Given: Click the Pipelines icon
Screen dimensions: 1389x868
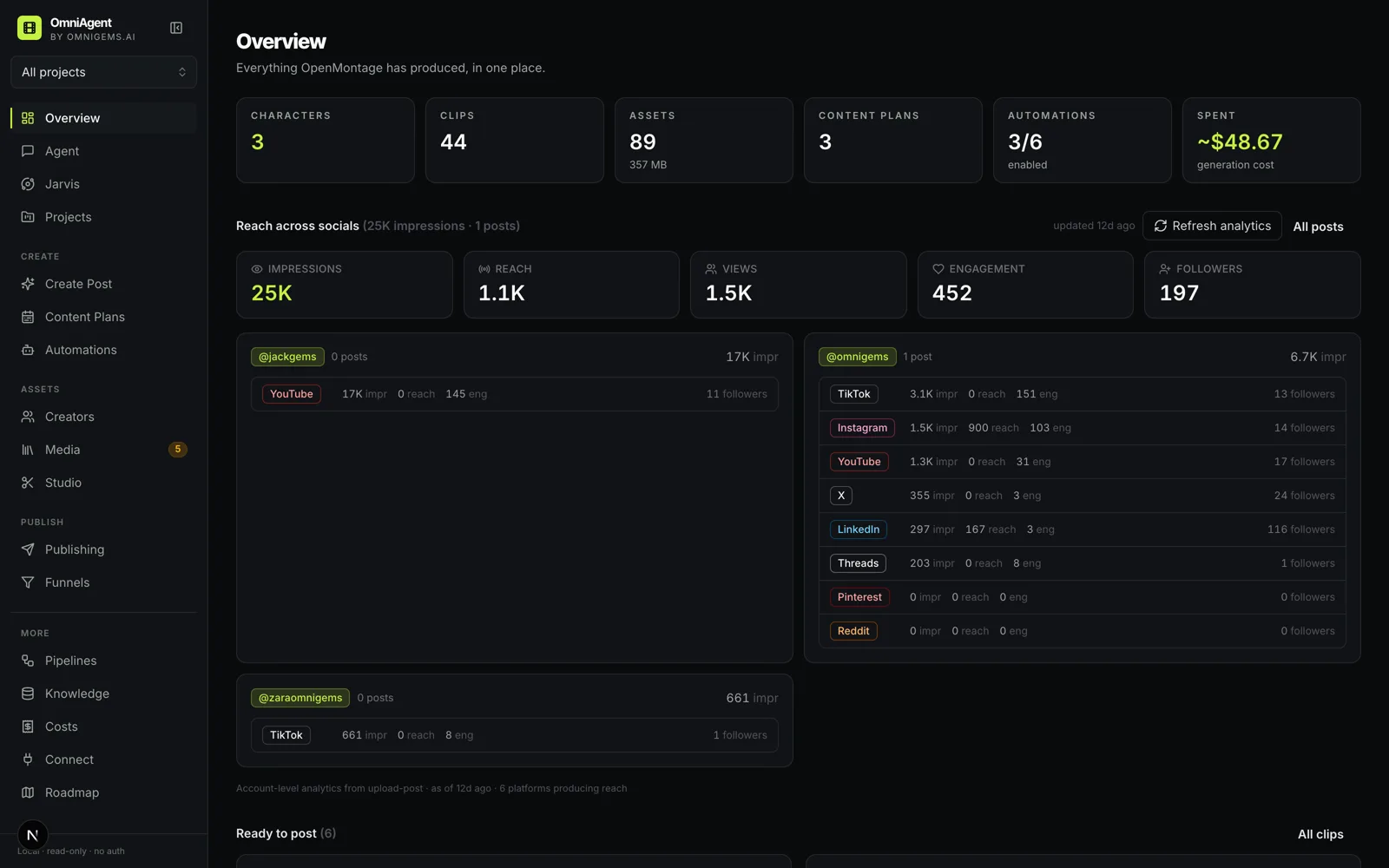Looking at the screenshot, I should tap(28, 661).
